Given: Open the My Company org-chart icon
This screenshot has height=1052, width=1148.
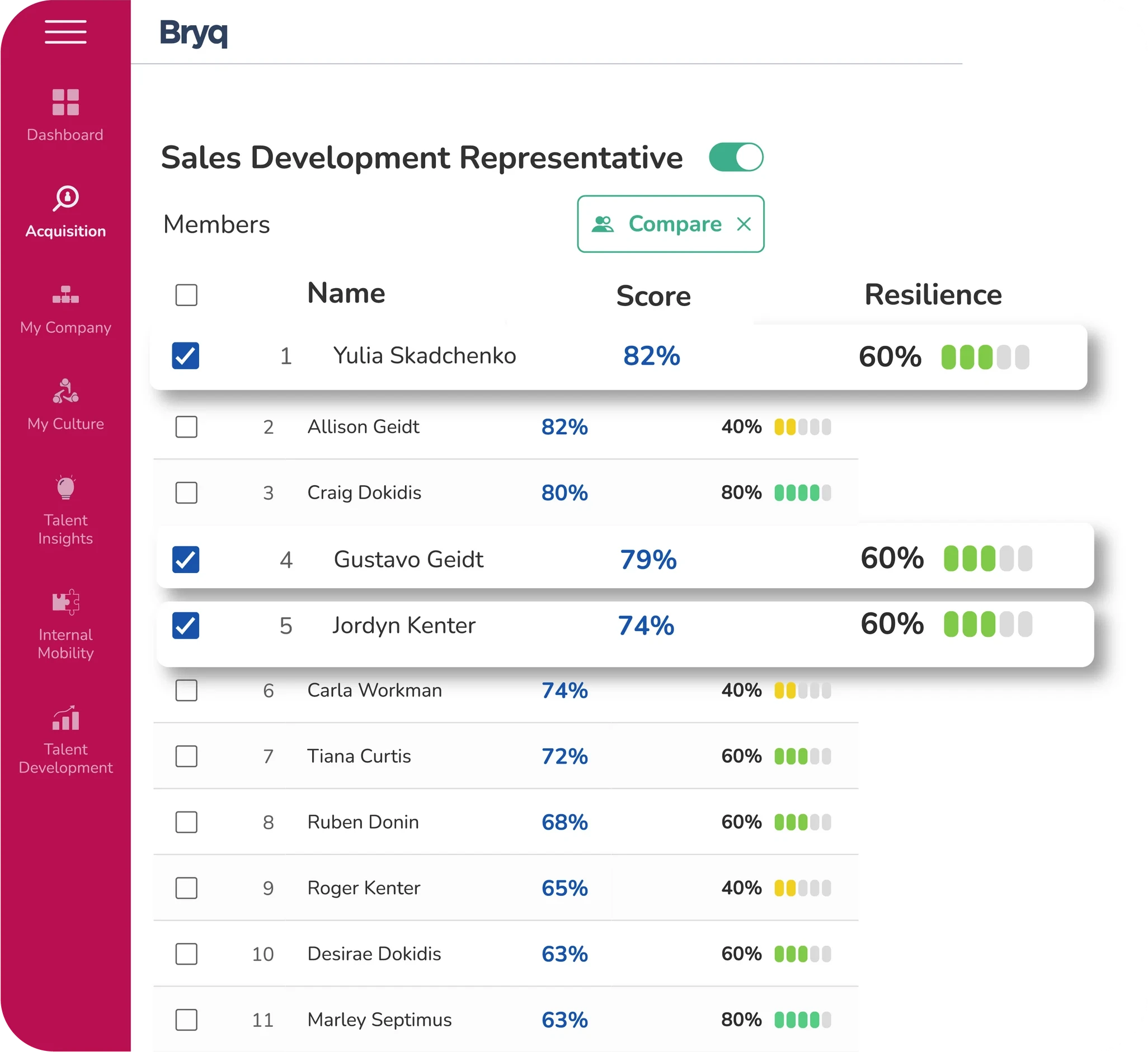Looking at the screenshot, I should click(65, 295).
